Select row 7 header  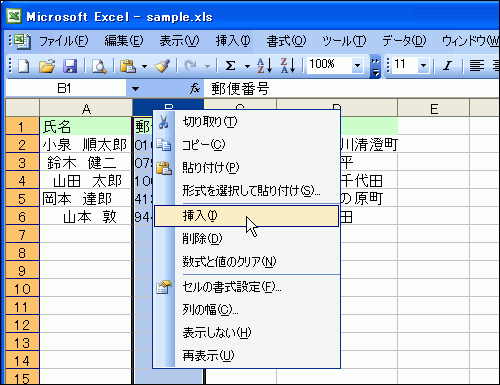point(22,234)
